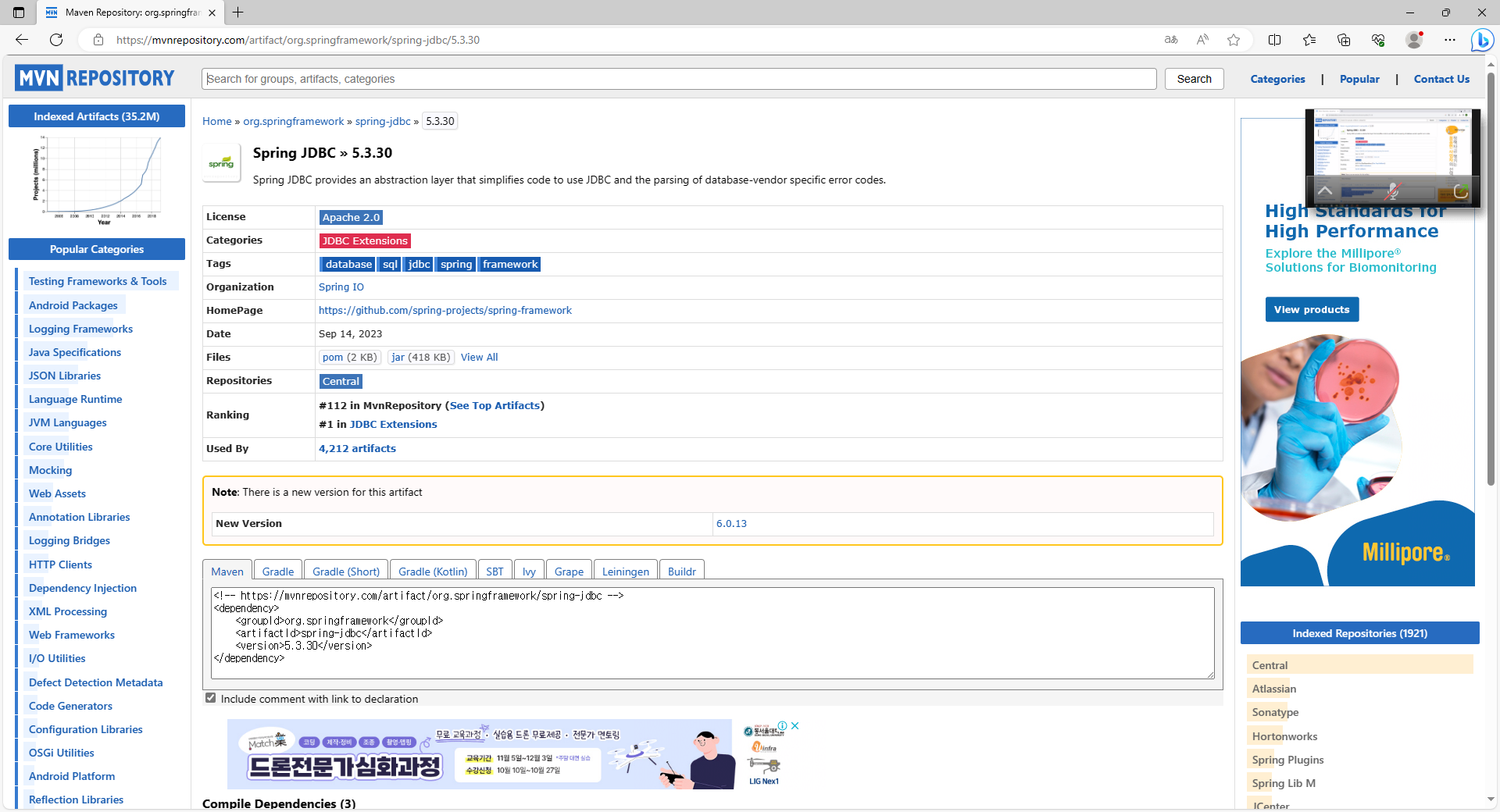Viewport: 1500px width, 812px height.
Task: Open the Categories nav link
Action: [1277, 79]
